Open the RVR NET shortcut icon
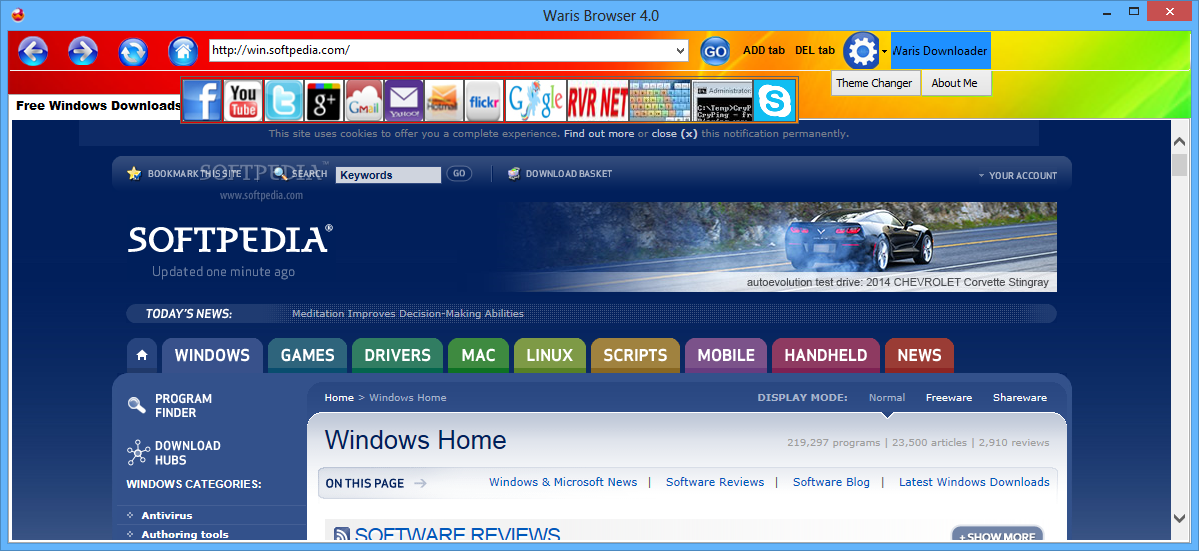1199x551 pixels. click(x=598, y=100)
